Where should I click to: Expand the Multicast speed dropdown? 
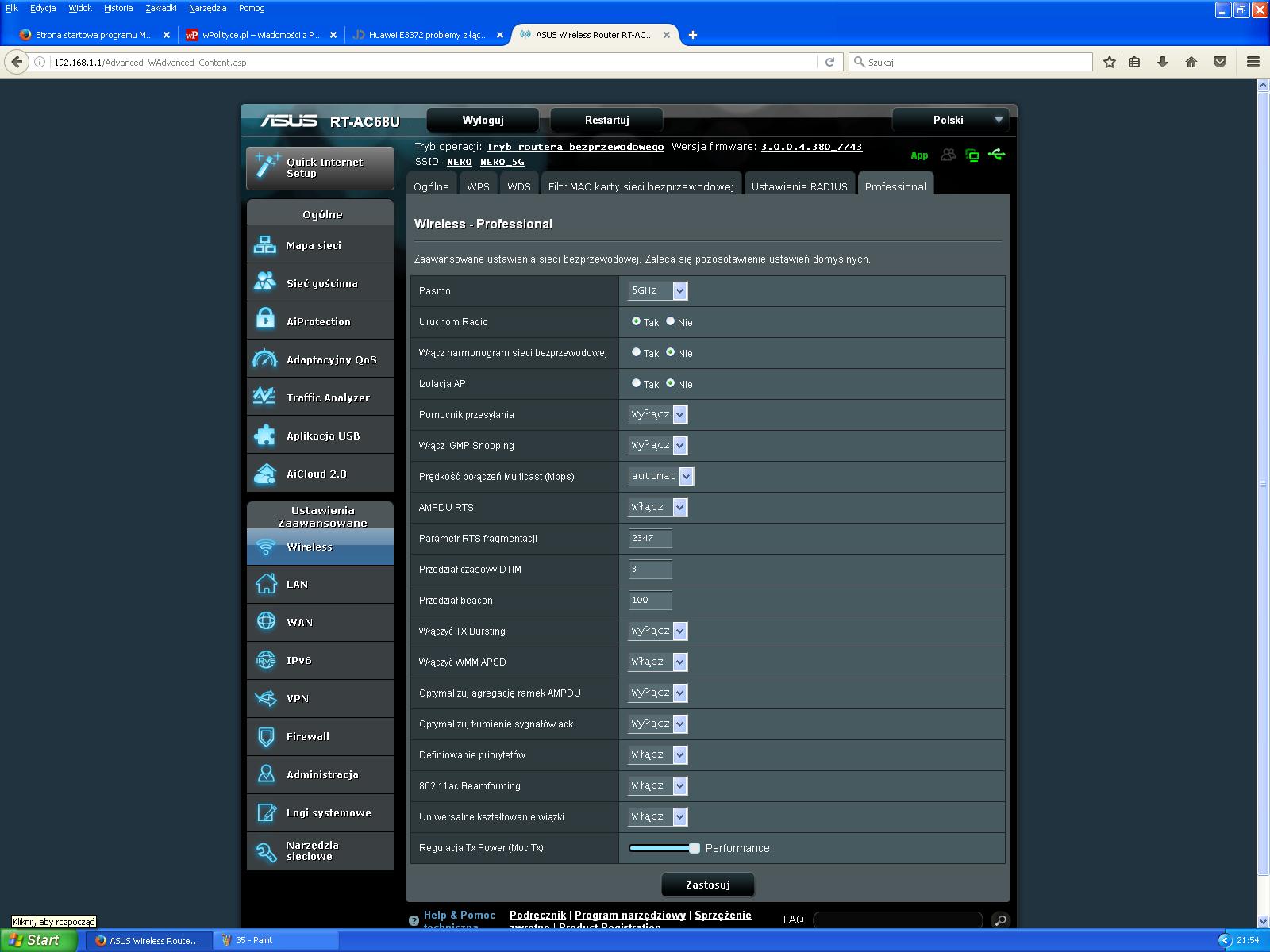pos(660,476)
